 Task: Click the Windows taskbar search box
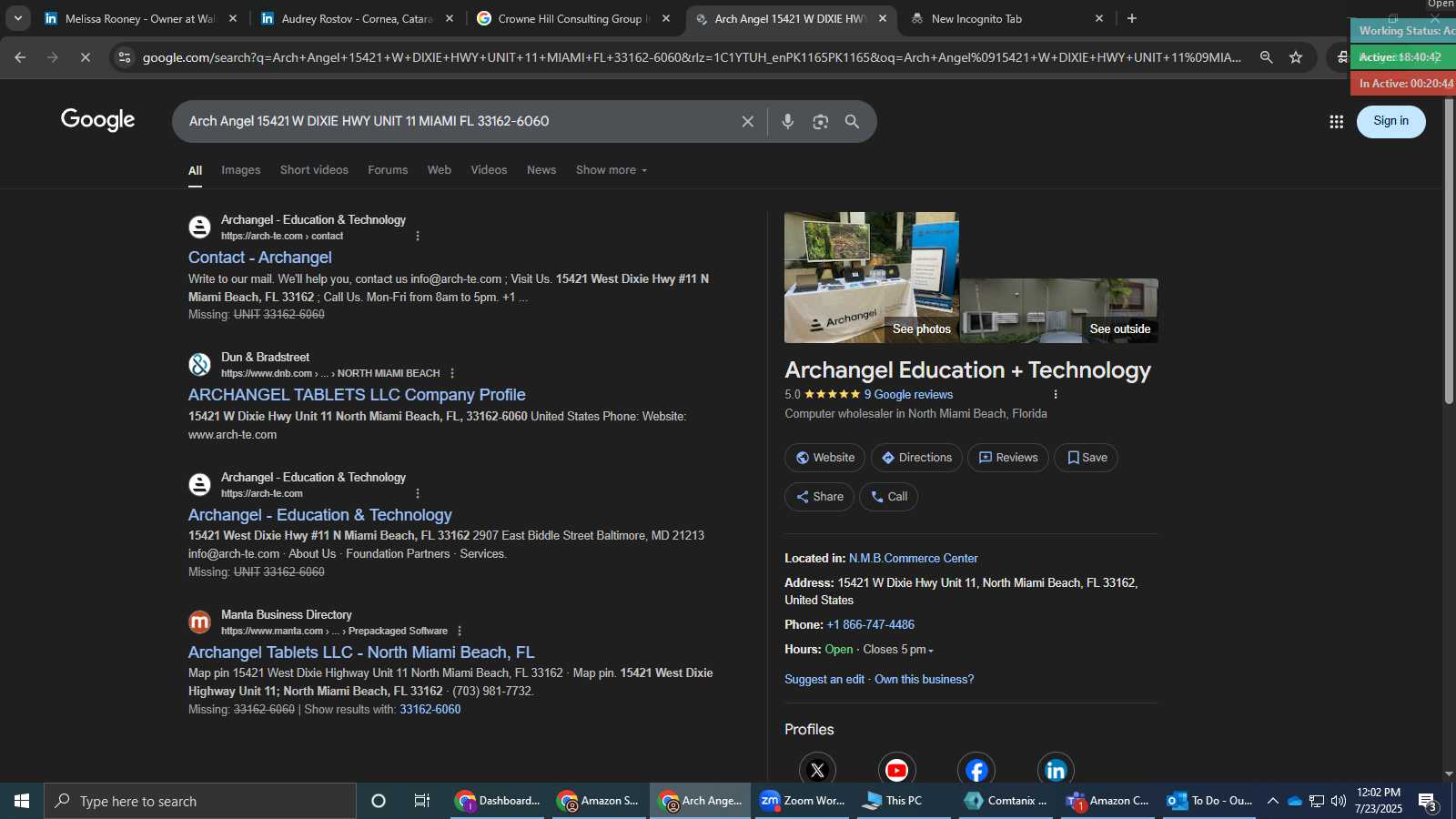tap(200, 801)
